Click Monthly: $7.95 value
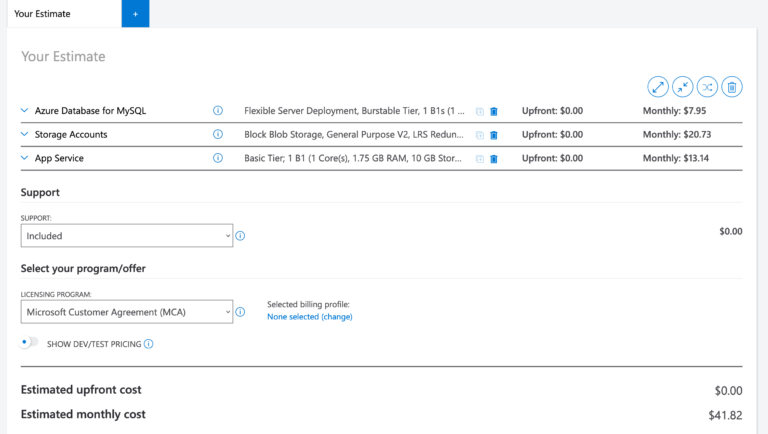Screen dimensions: 768x434 tap(674, 111)
